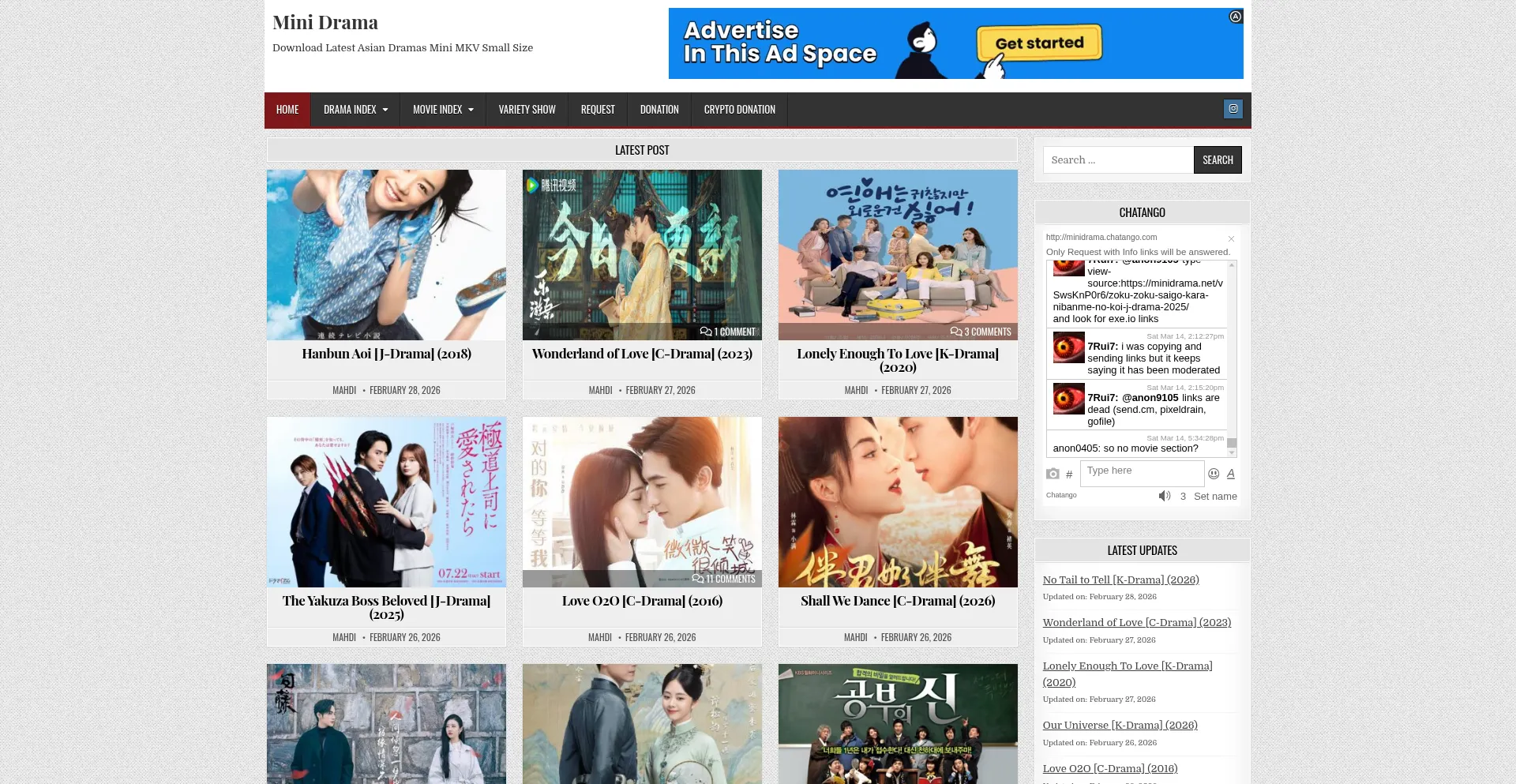Click the Mini Drama site title

click(325, 22)
